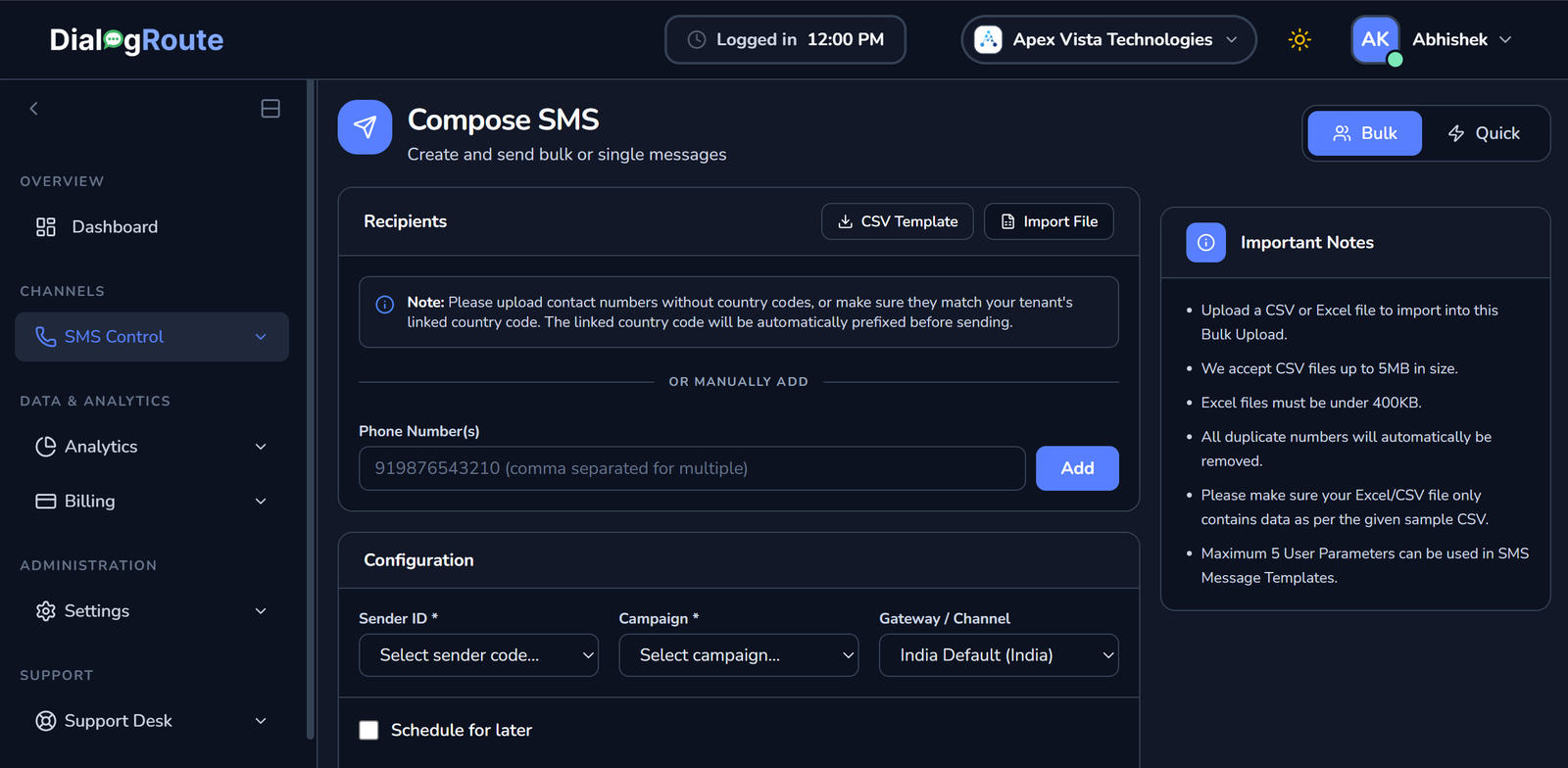Click the download icon in CSV Template
The width and height of the screenshot is (1568, 768).
tap(845, 221)
